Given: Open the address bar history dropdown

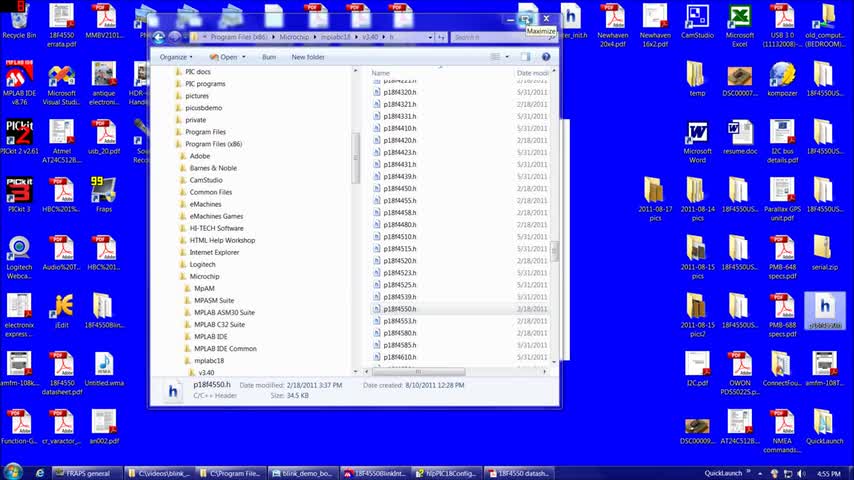Looking at the screenshot, I should coord(430,37).
